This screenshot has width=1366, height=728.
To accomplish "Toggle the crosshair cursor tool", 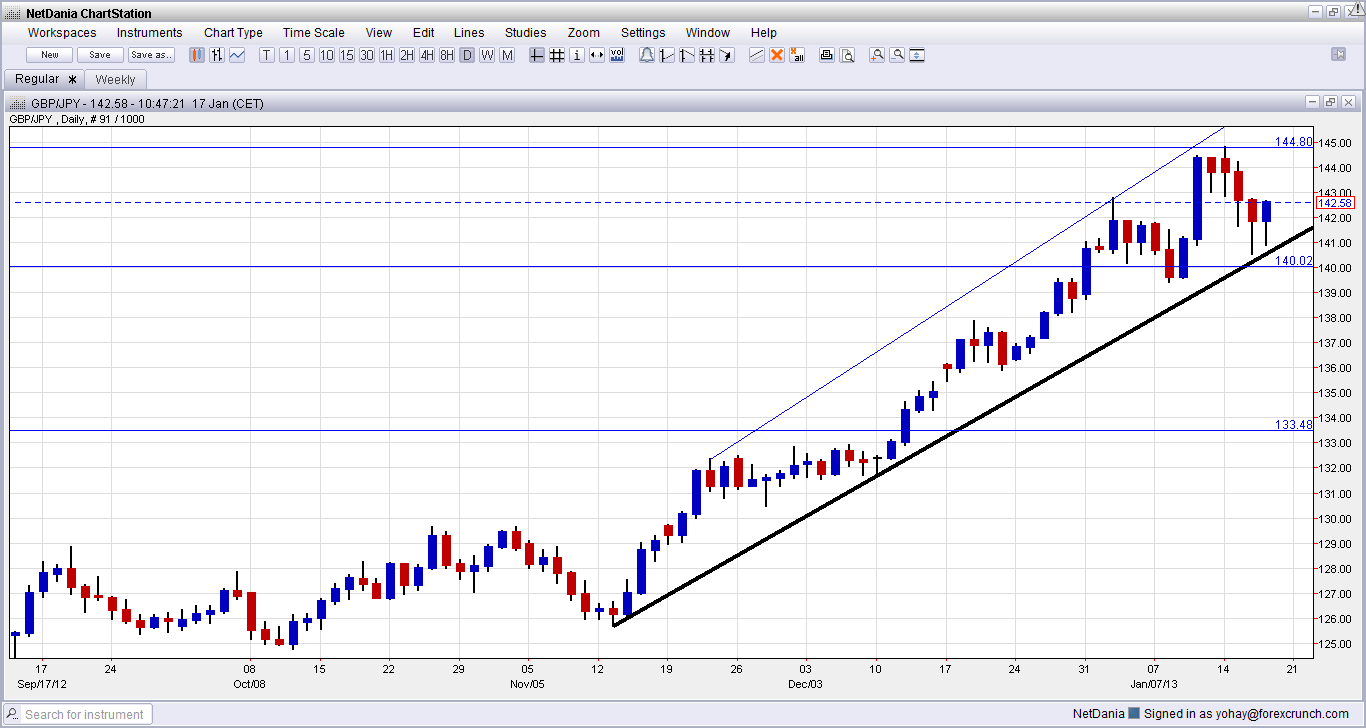I will coord(537,55).
